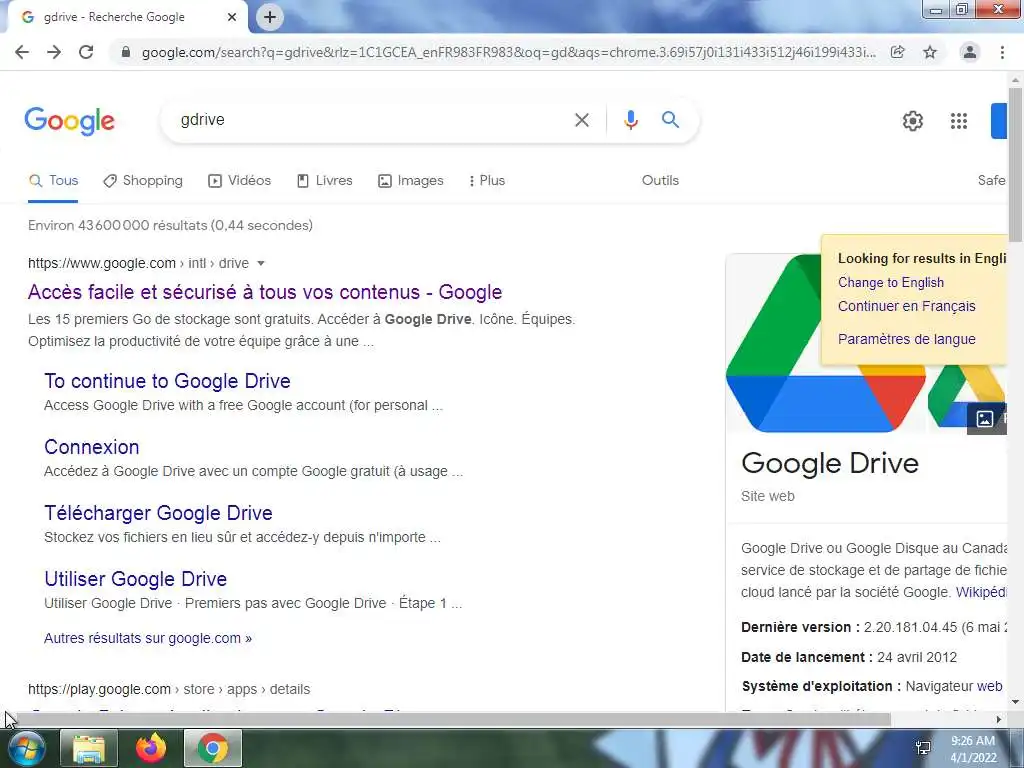Open 'Accès facile et sécurisé' result
The width and height of the screenshot is (1024, 768).
265,292
